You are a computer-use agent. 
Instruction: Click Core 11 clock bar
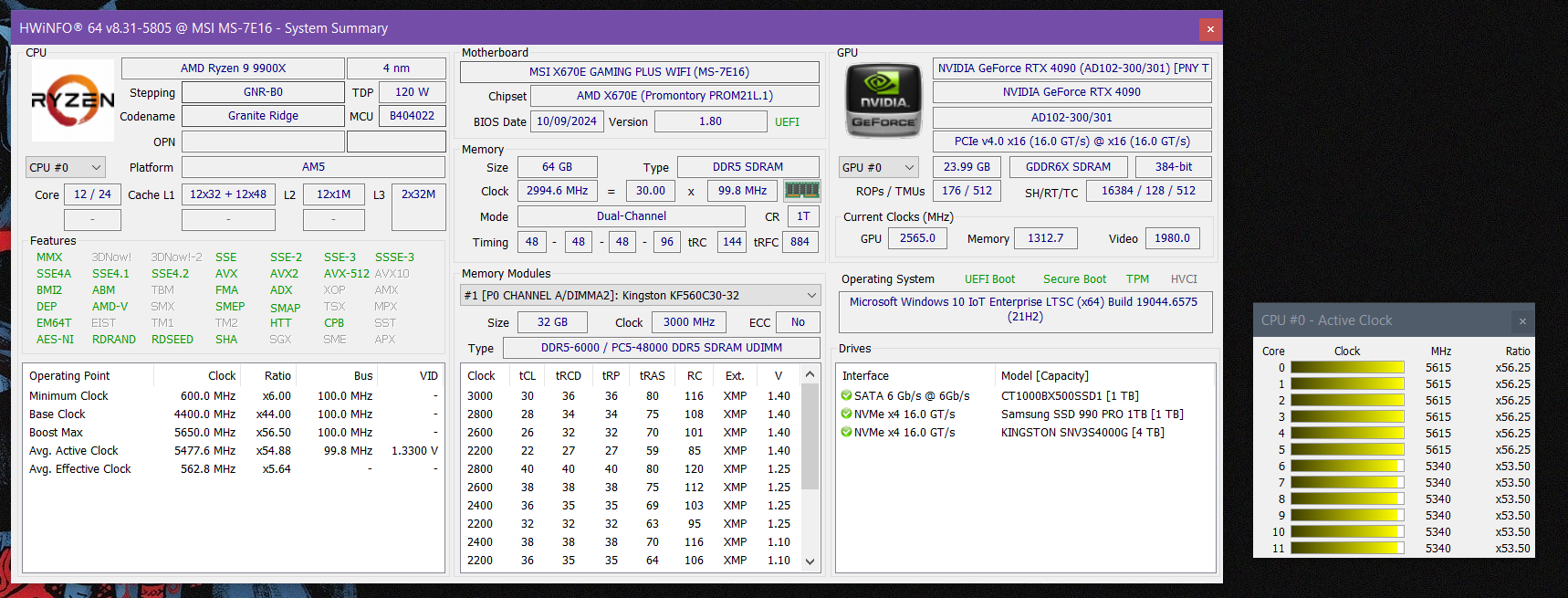(x=1347, y=549)
